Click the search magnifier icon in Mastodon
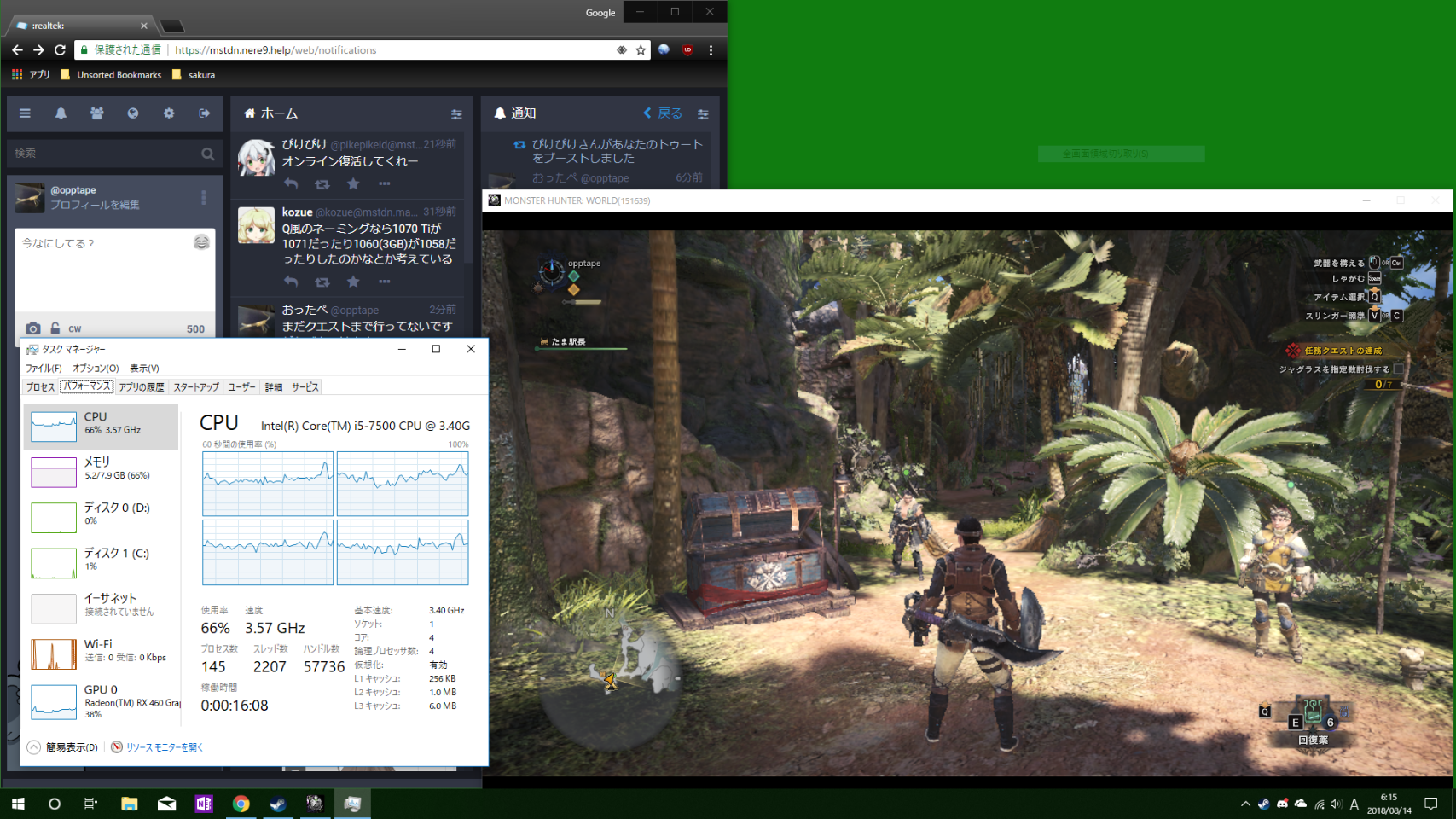 point(207,154)
